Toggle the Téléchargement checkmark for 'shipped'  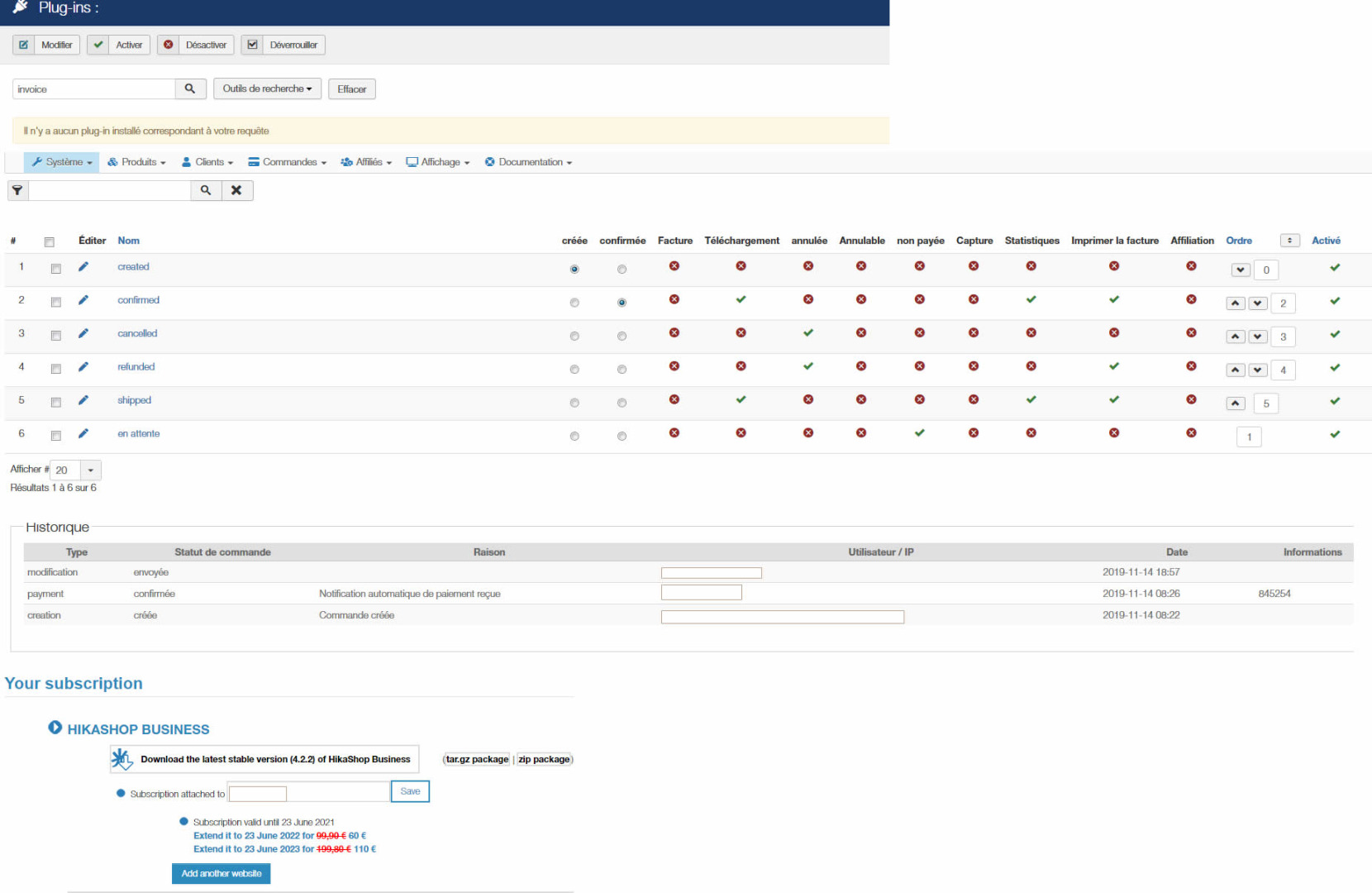pyautogui.click(x=741, y=399)
